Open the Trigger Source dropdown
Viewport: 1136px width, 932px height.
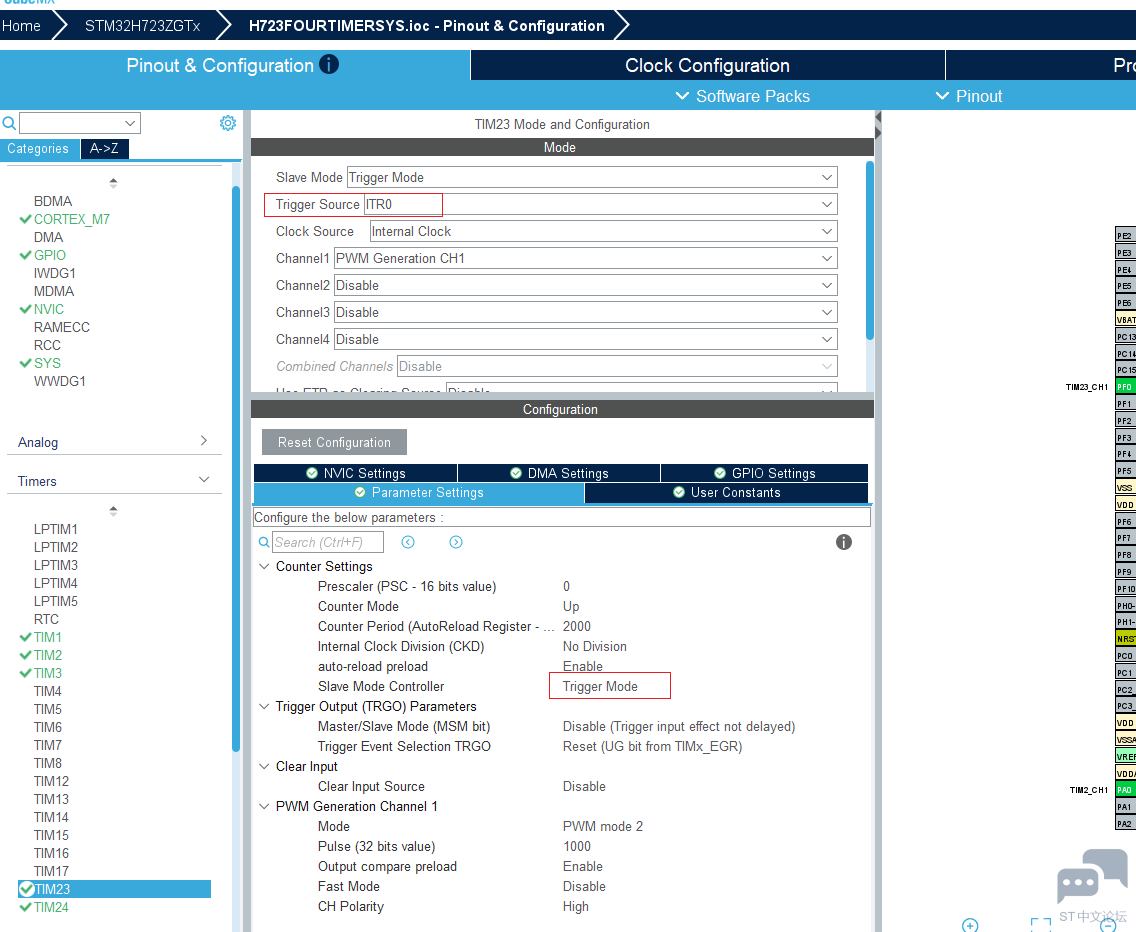point(601,204)
